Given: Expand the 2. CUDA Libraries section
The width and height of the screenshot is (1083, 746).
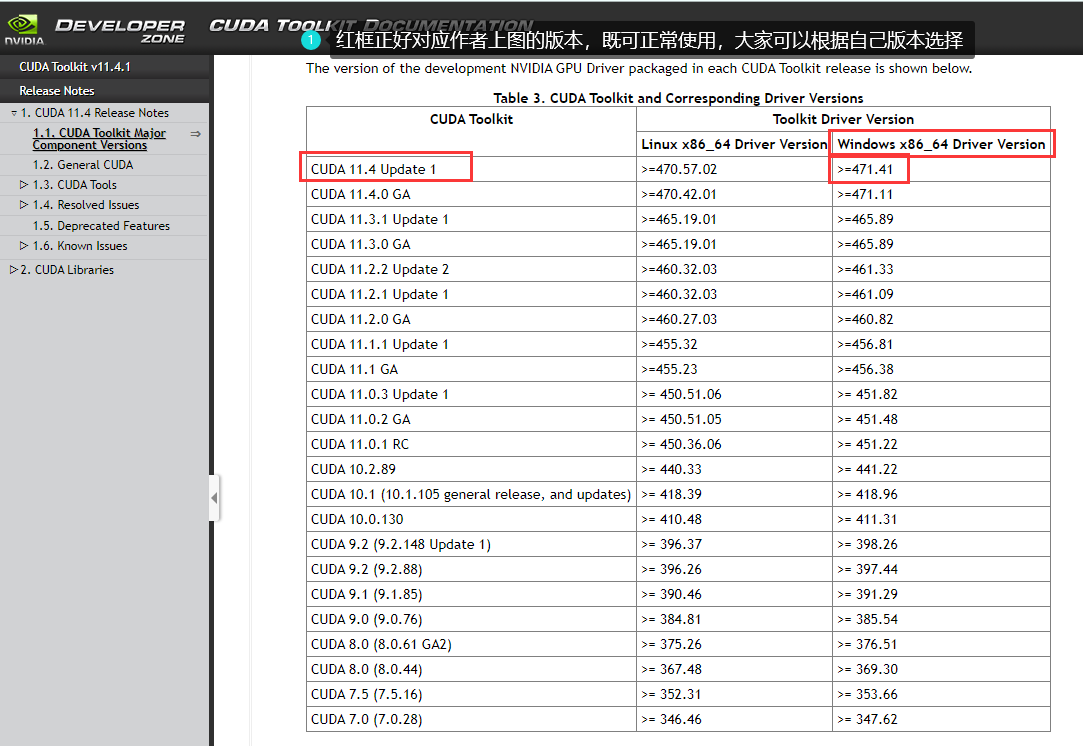Looking at the screenshot, I should (14, 269).
